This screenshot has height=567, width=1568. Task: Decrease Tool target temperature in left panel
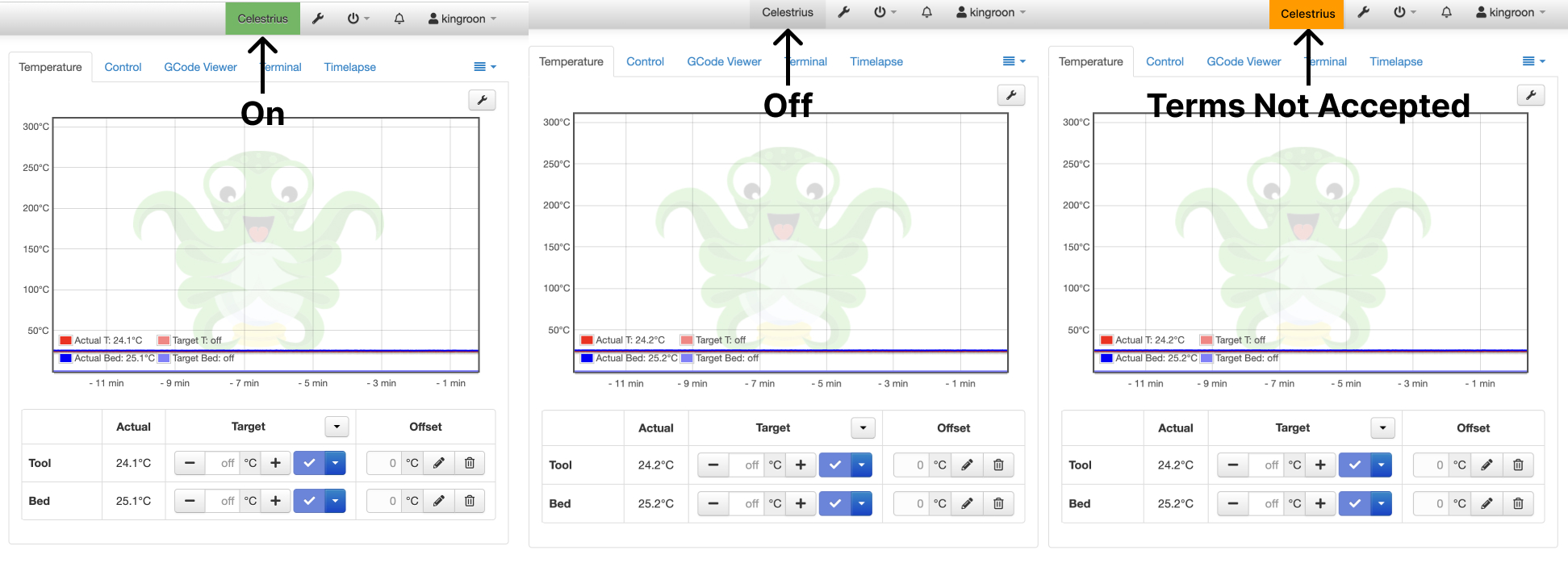(x=190, y=463)
